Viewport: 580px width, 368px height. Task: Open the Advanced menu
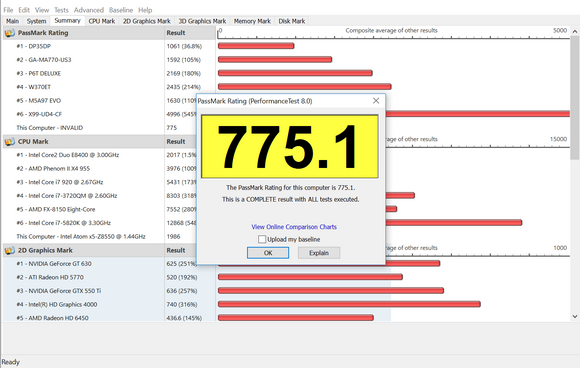point(89,10)
